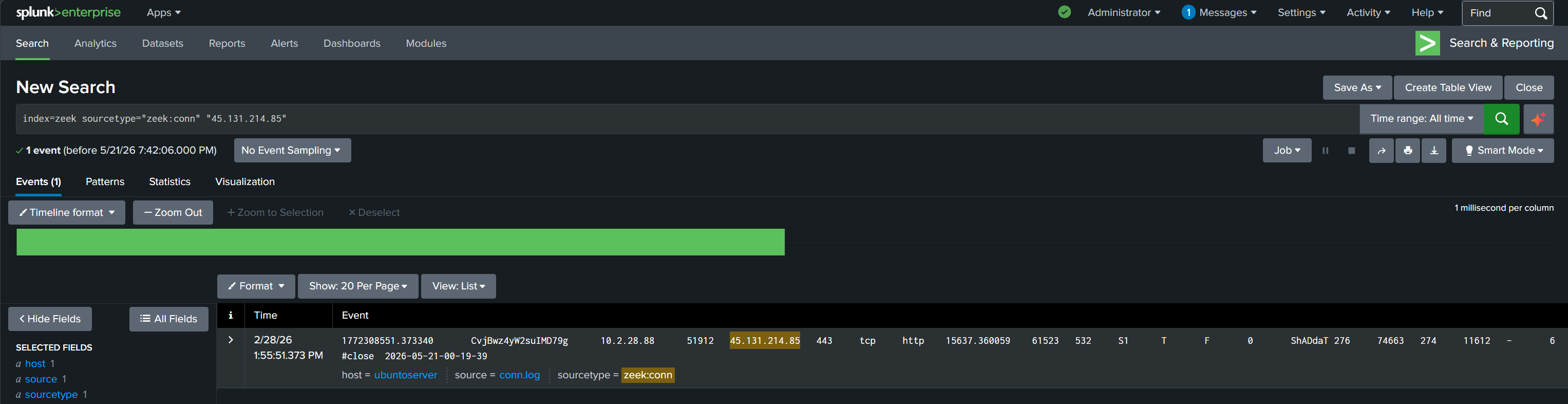Viewport: 1568px width, 404px height.
Task: Click the All Fields button
Action: (168, 319)
